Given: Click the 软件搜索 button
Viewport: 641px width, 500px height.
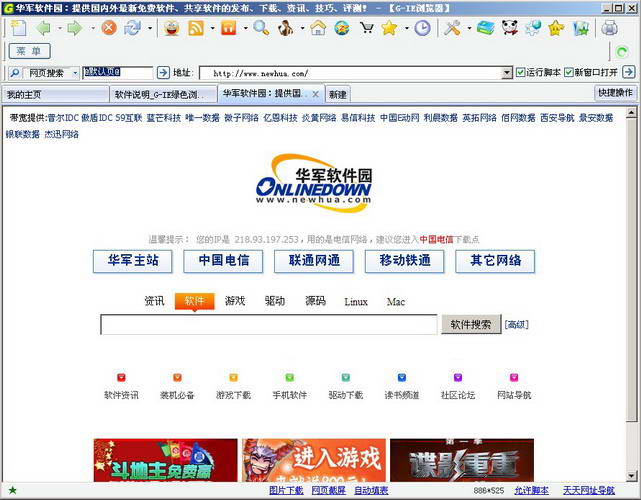Looking at the screenshot, I should pos(471,325).
